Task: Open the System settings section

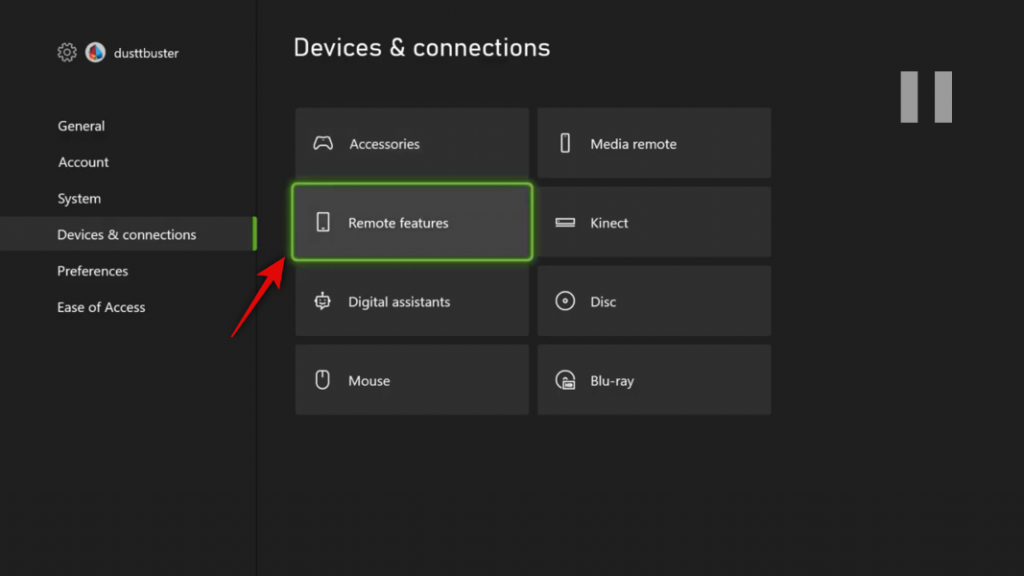Action: coord(79,198)
